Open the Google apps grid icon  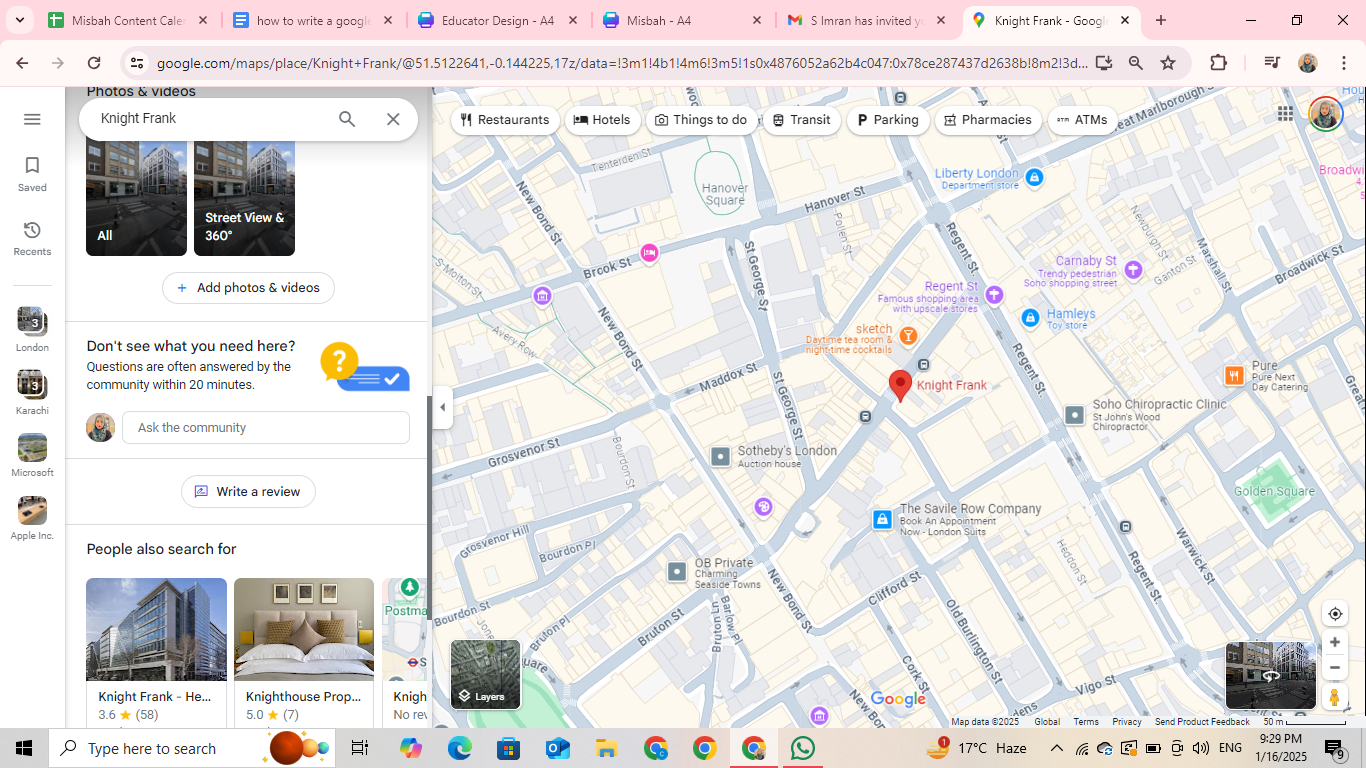(1285, 114)
